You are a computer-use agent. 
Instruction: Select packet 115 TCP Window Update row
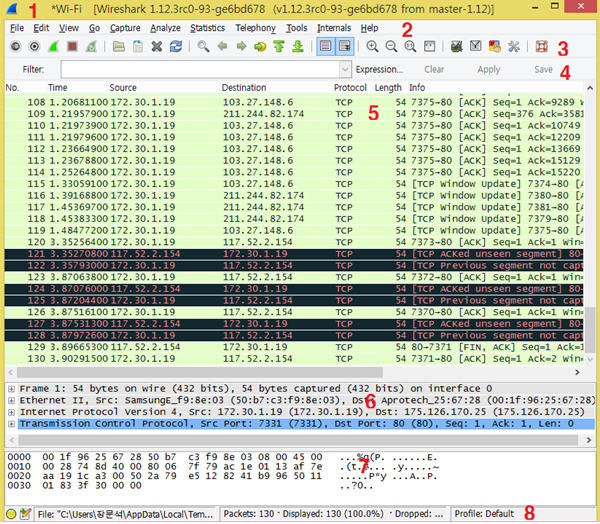(294, 184)
